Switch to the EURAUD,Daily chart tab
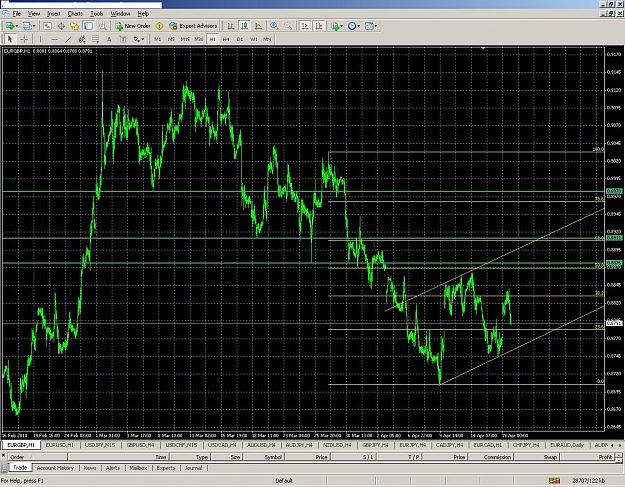Image resolution: width=625 pixels, height=487 pixels. 567,445
